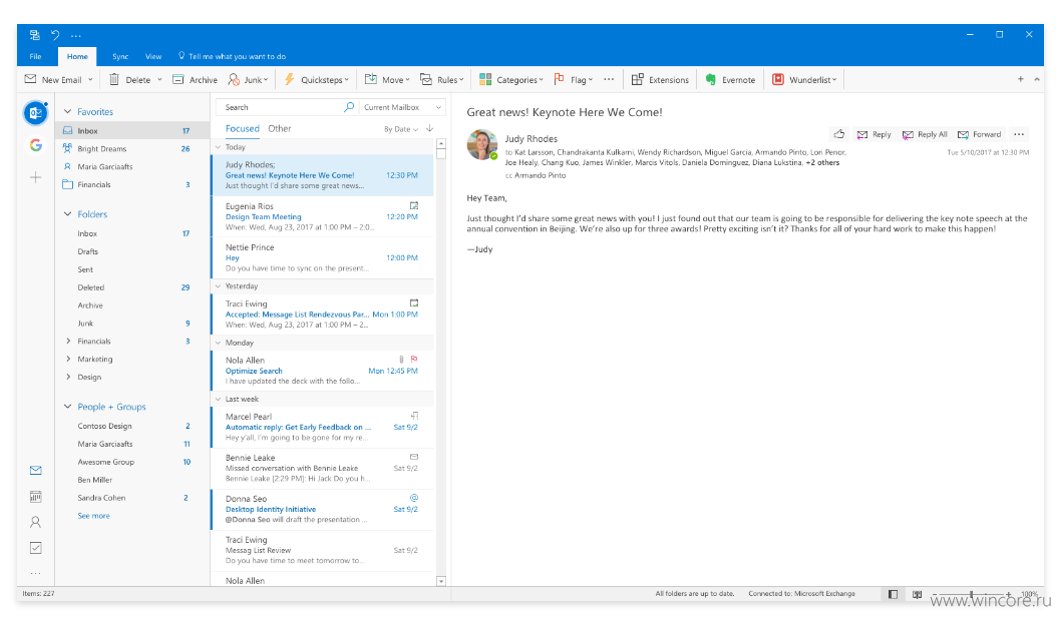Expand the Design folder

coord(68,376)
